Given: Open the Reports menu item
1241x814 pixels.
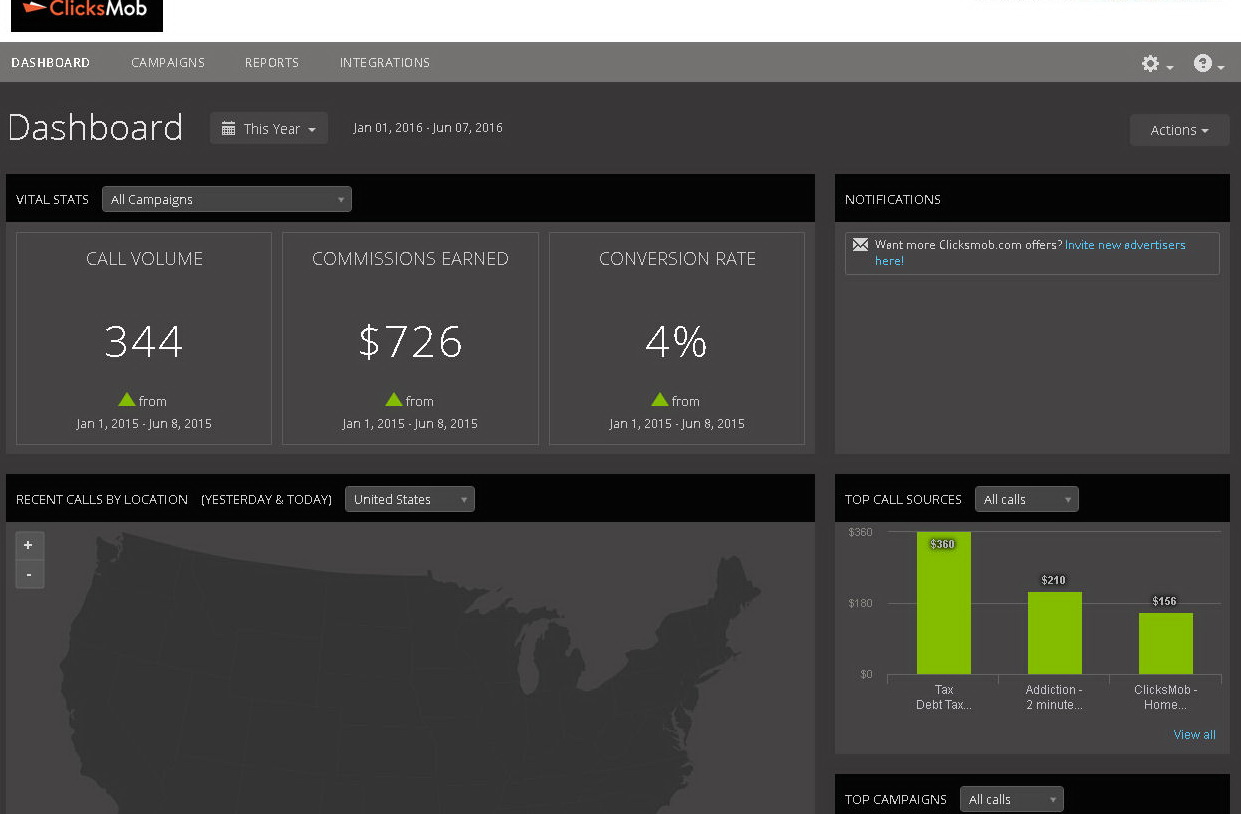Looking at the screenshot, I should (x=272, y=62).
